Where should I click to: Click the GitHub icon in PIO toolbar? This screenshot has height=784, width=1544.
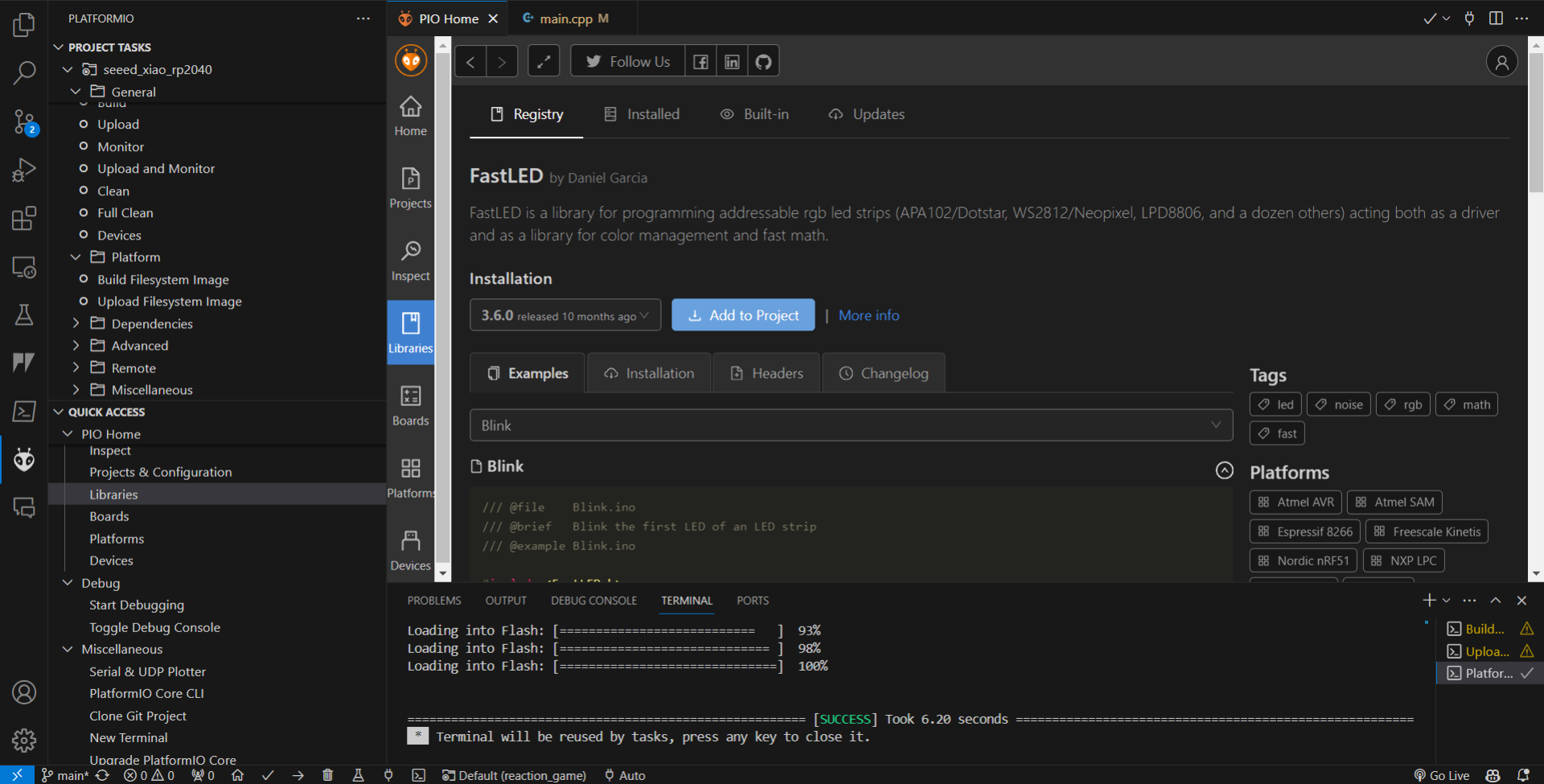pos(763,62)
